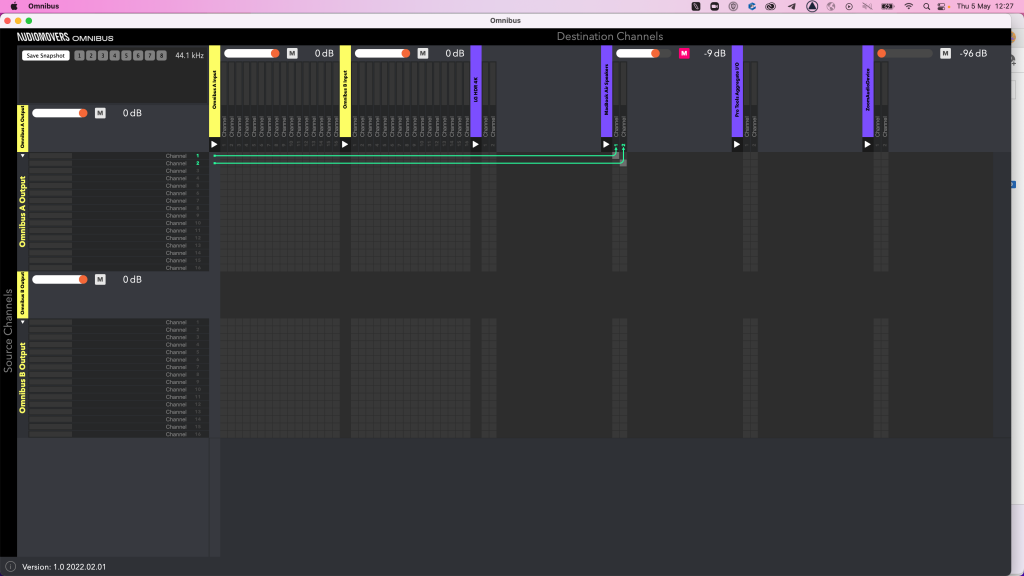This screenshot has width=1024, height=576.
Task: Unmute the MacBook Air Speakers destination
Action: (x=684, y=54)
